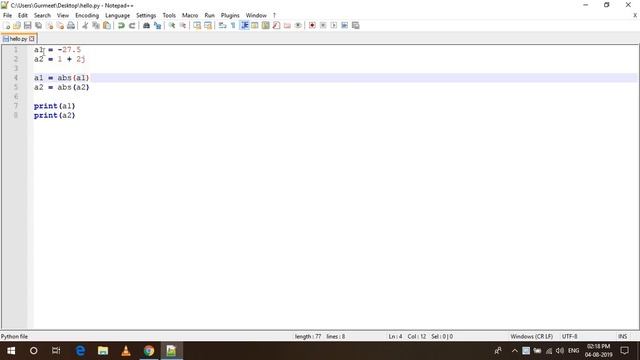Open Cortana search circle on taskbar
Viewport: 640px width, 360px height.
click(33, 351)
